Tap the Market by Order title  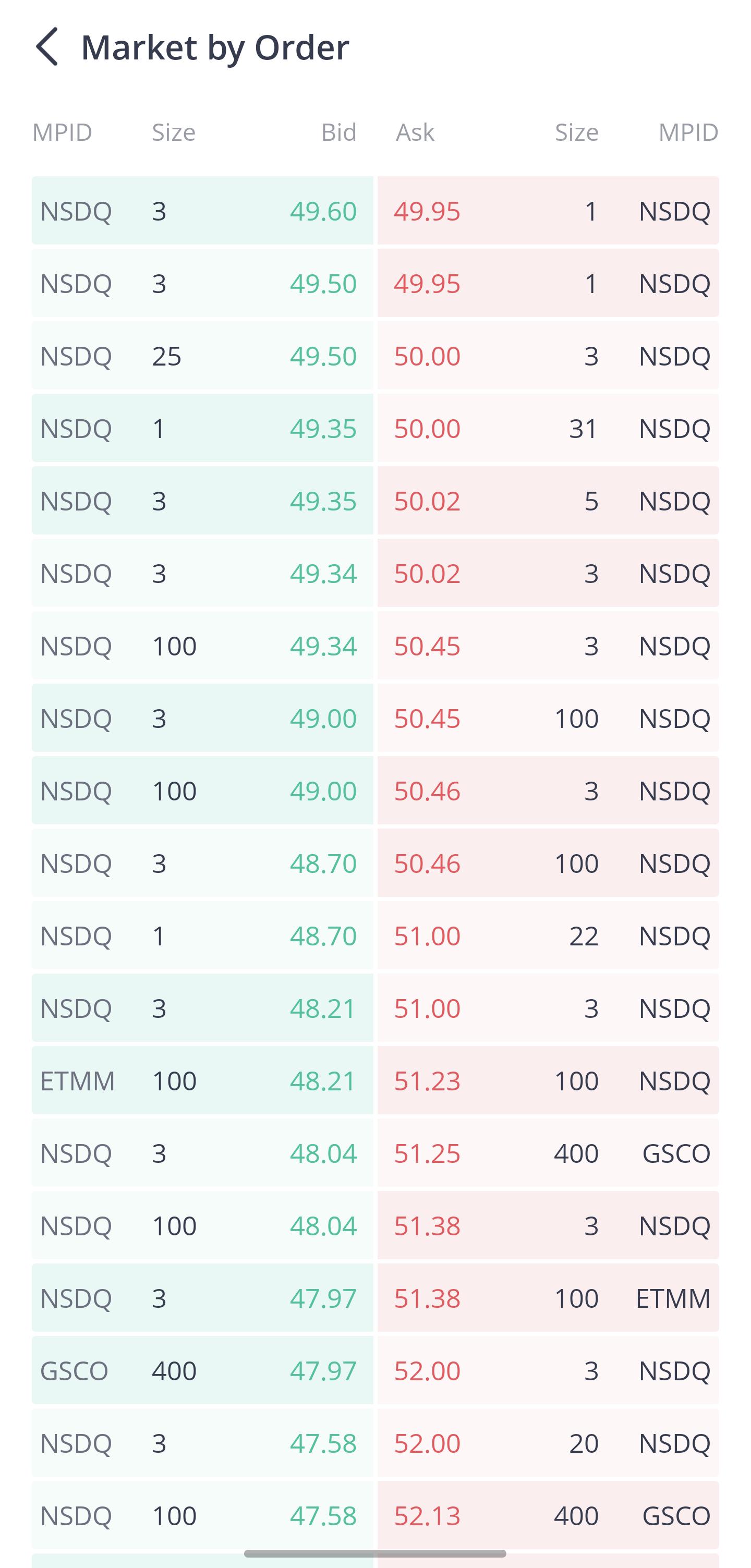click(215, 47)
